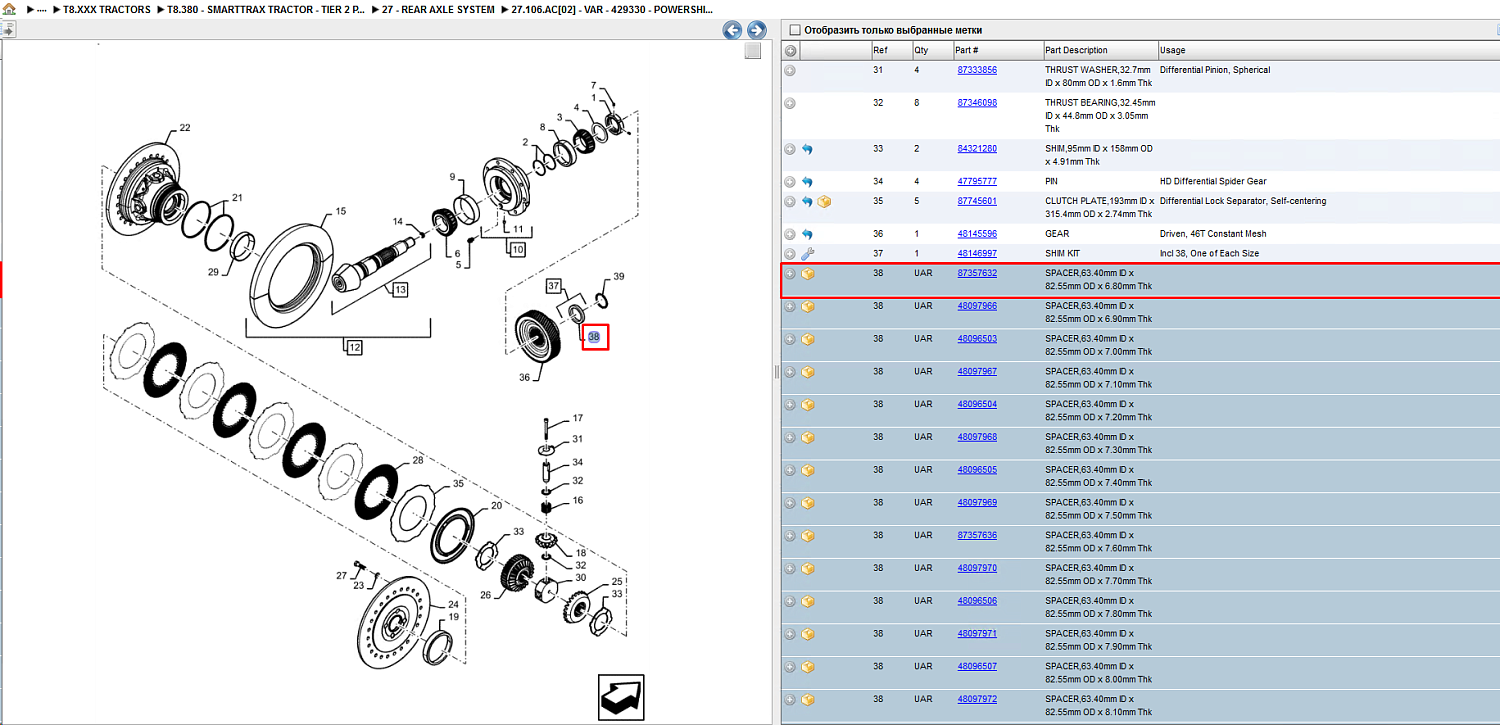Click the blue arrow icon in CLUTCH PLATE row

click(x=807, y=201)
